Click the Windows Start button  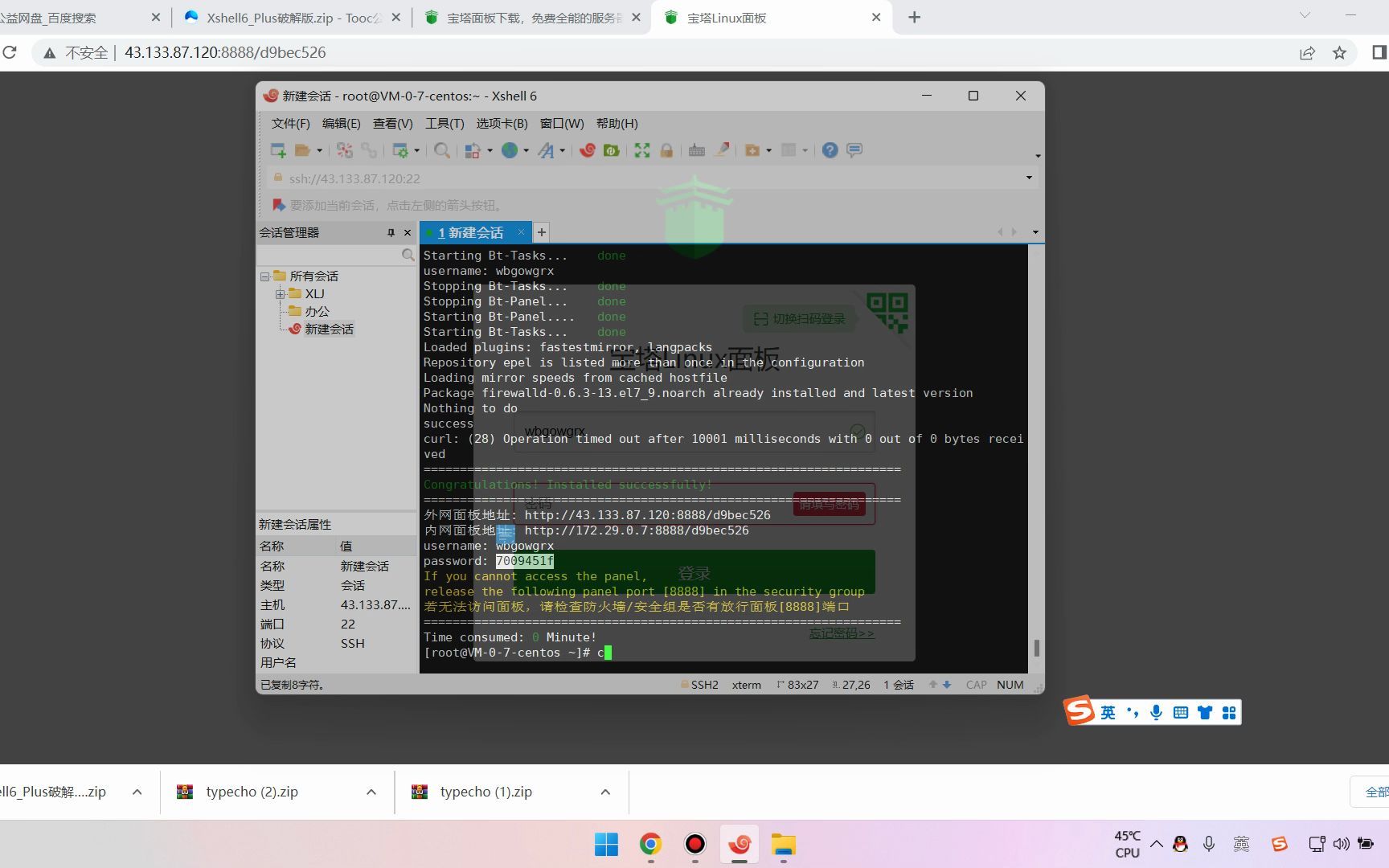tap(606, 844)
